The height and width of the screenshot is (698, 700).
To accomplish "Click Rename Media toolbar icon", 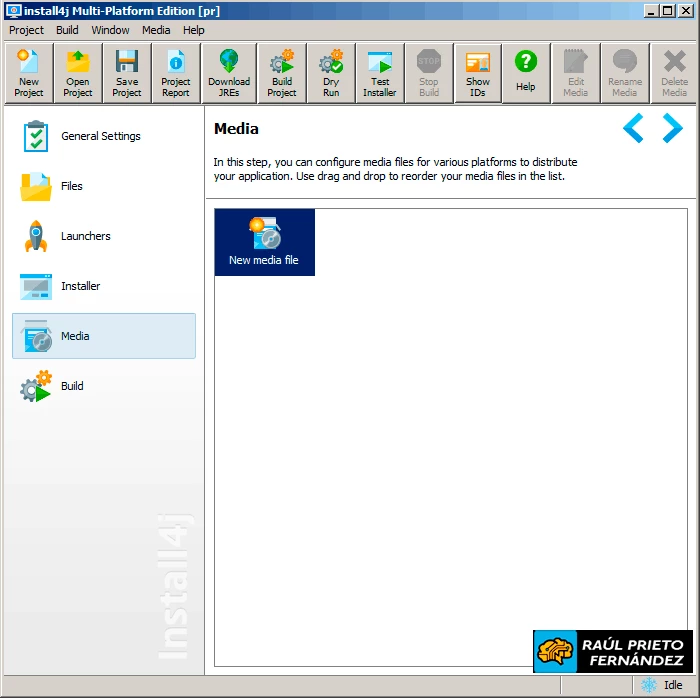I will coord(625,73).
